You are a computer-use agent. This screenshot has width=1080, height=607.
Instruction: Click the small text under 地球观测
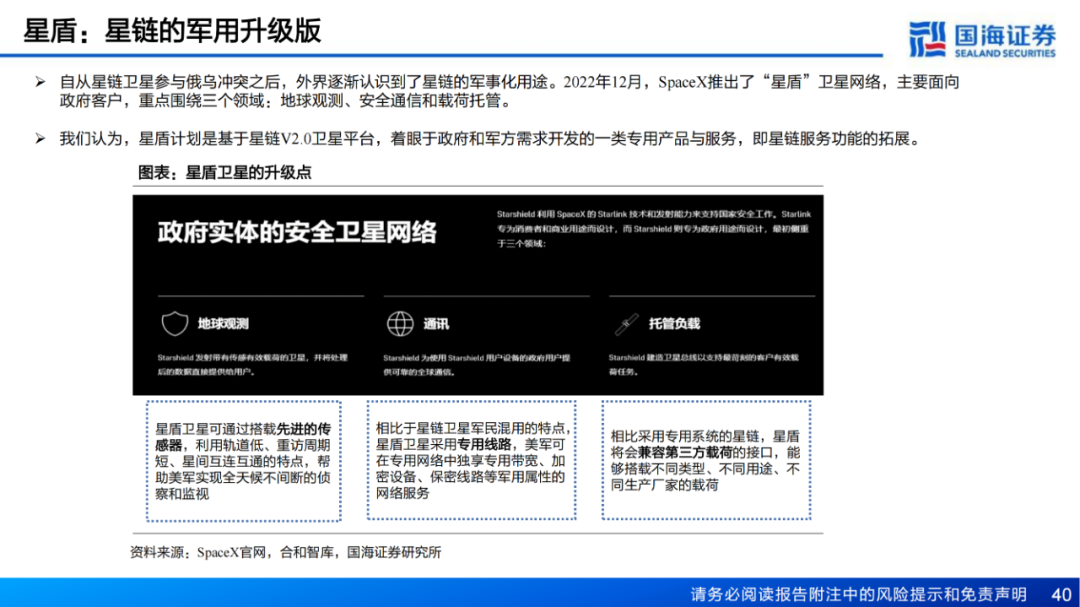coord(252,364)
